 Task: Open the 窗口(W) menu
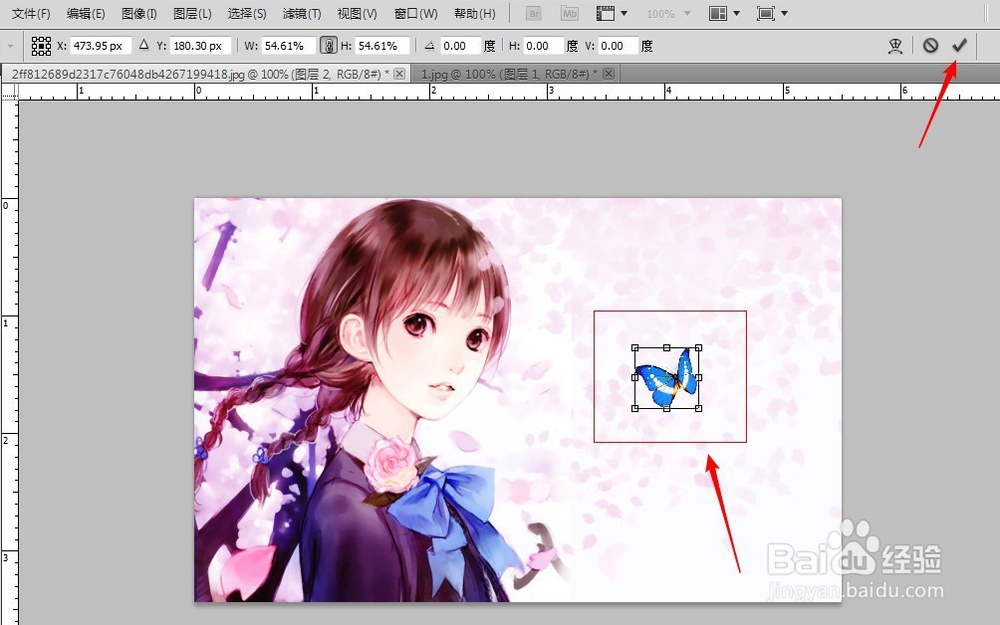[x=416, y=13]
